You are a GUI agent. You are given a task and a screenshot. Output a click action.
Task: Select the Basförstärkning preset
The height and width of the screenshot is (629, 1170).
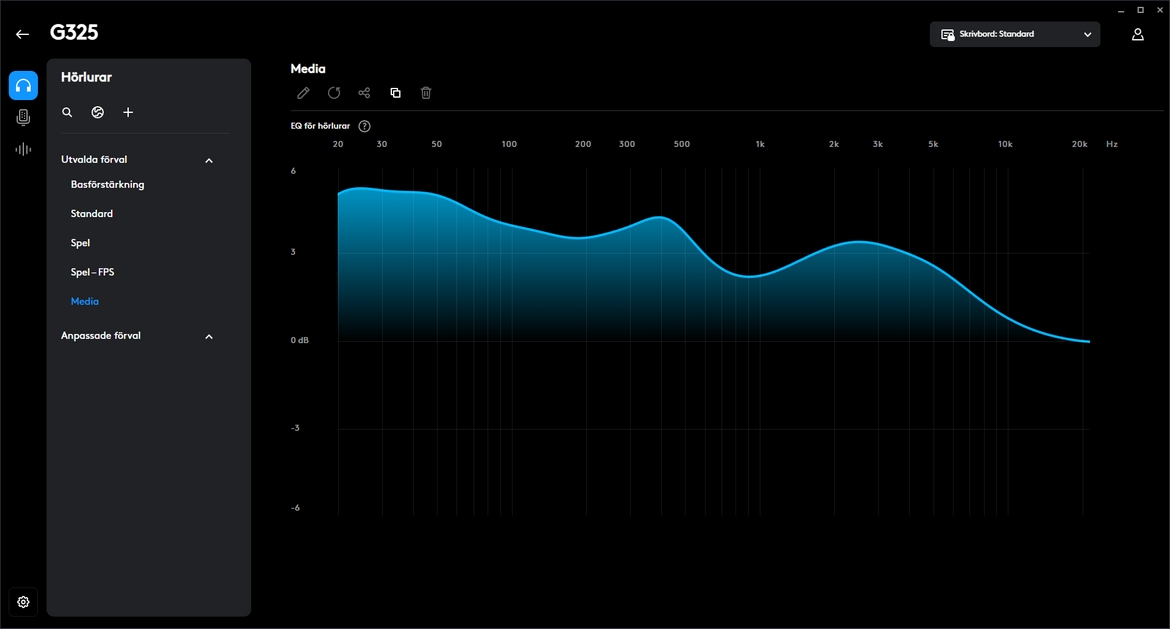(x=107, y=185)
